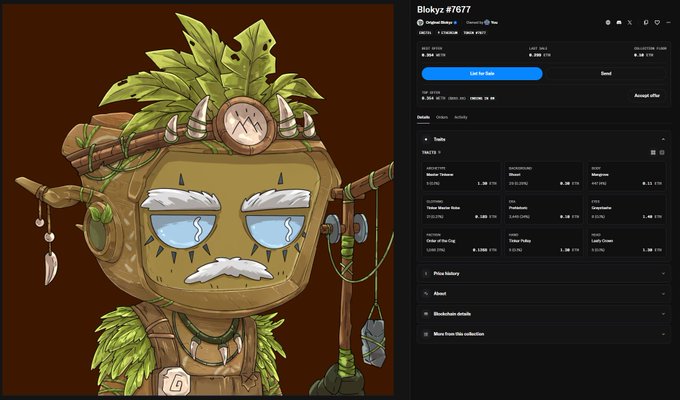
Task: Open the Clothing Tinker Master Robe trait
Action: pyautogui.click(x=461, y=209)
